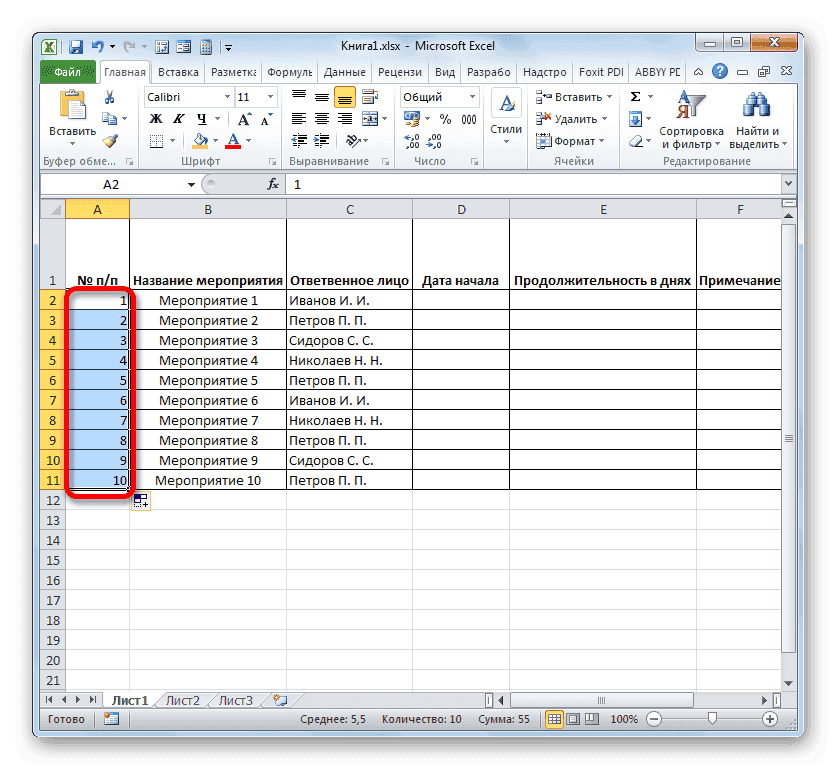The width and height of the screenshot is (837, 770).
Task: Select the Fill down icon in Editing group
Action: click(x=635, y=119)
